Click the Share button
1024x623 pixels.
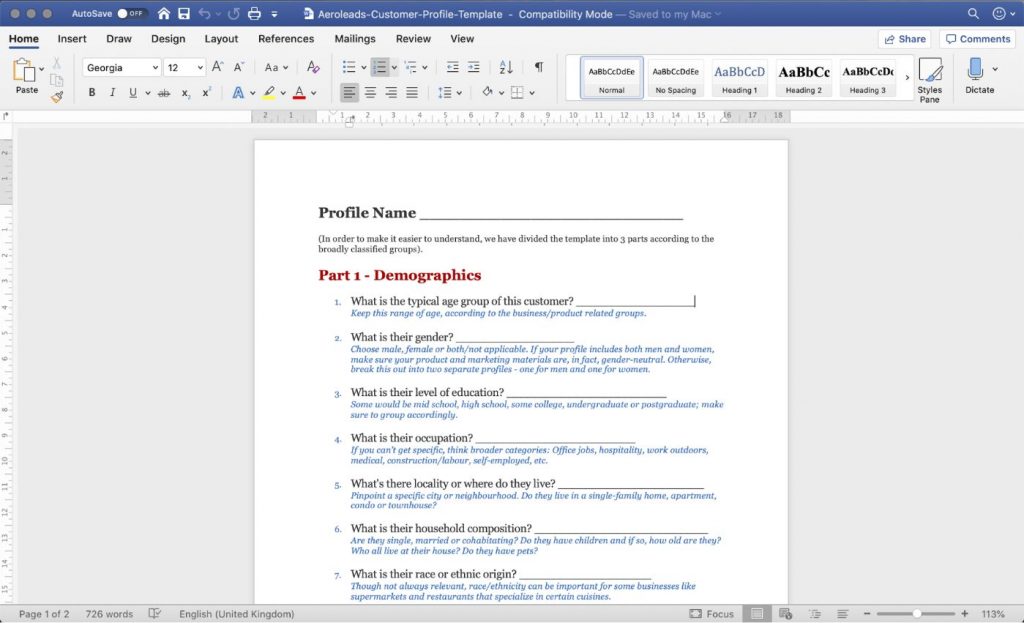pos(904,38)
